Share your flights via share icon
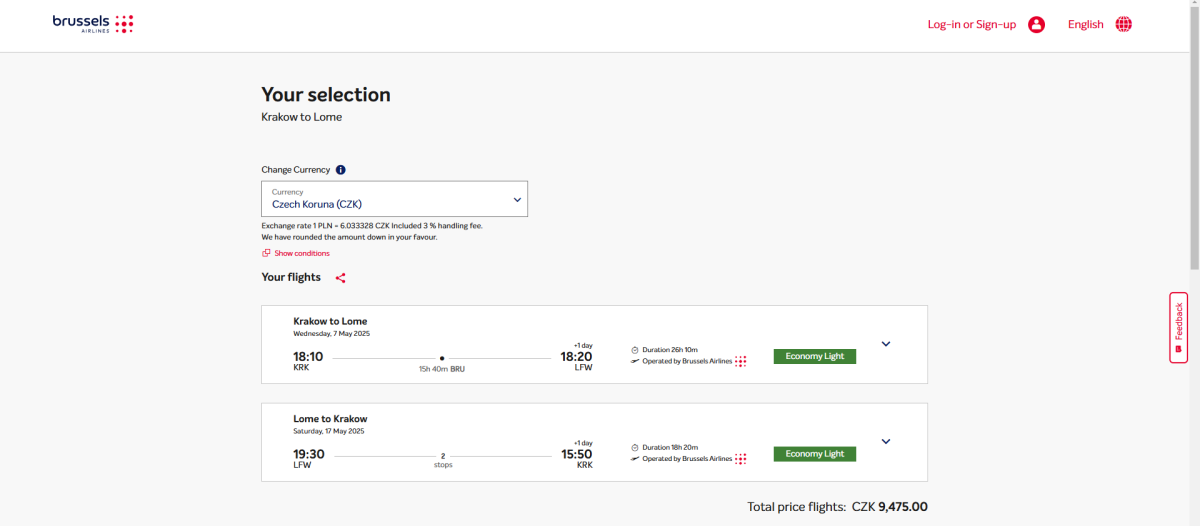This screenshot has width=1200, height=526. (x=340, y=278)
